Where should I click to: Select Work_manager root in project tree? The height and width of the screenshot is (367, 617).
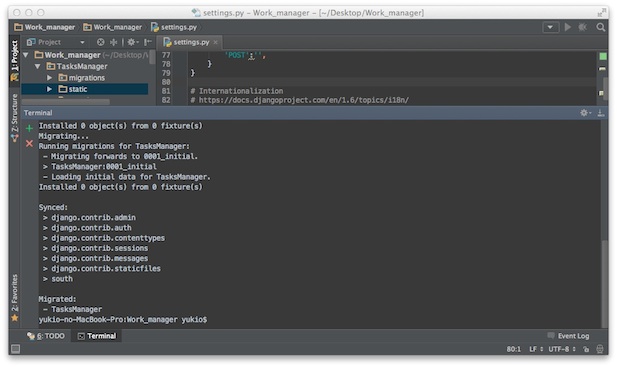(72, 55)
